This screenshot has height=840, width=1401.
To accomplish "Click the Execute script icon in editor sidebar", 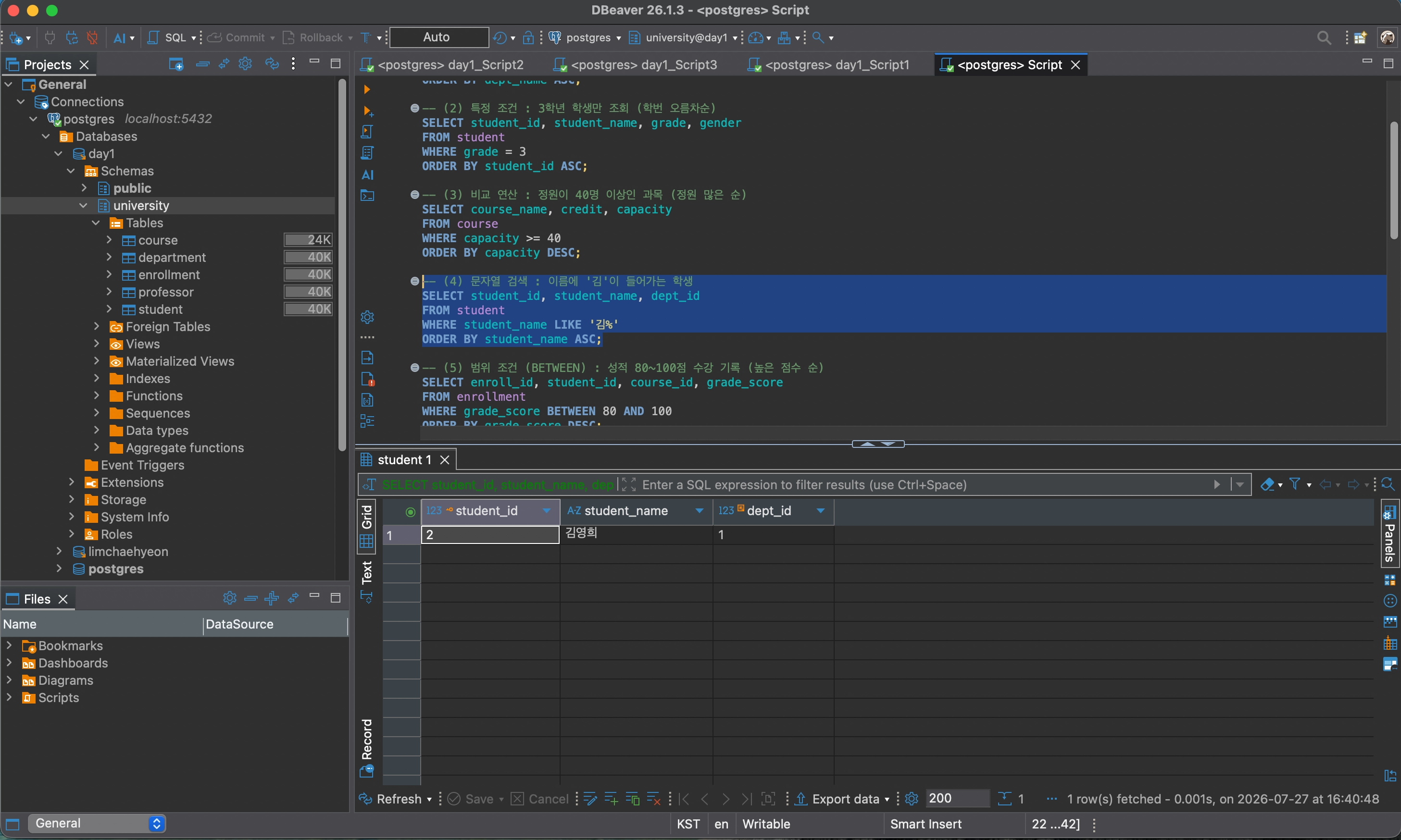I will (367, 131).
